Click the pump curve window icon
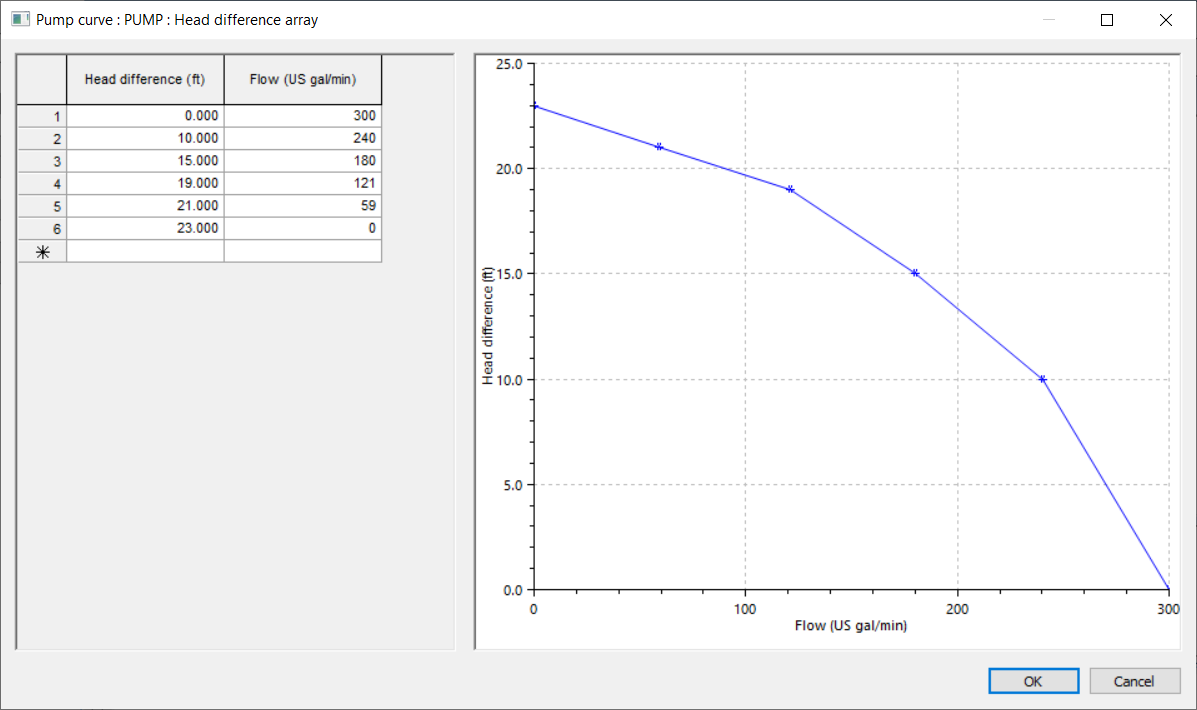This screenshot has width=1197, height=710. point(20,19)
